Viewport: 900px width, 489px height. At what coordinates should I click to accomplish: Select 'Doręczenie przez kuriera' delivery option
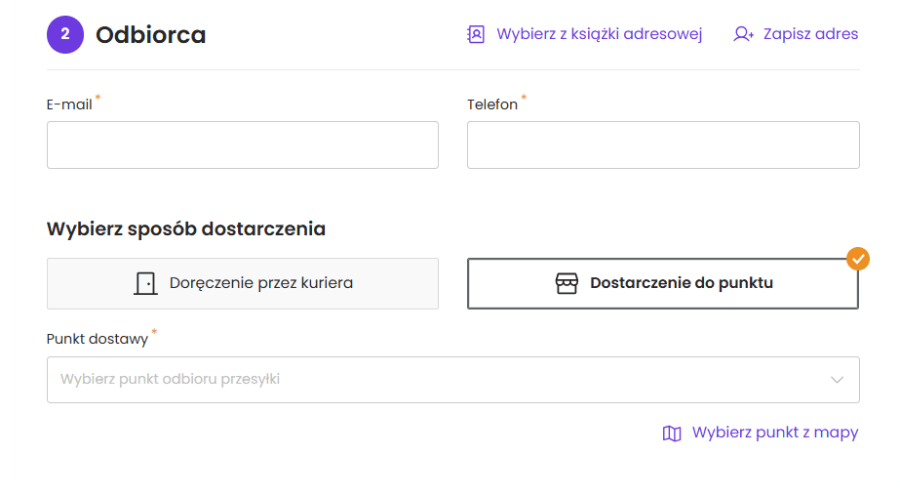click(x=242, y=283)
